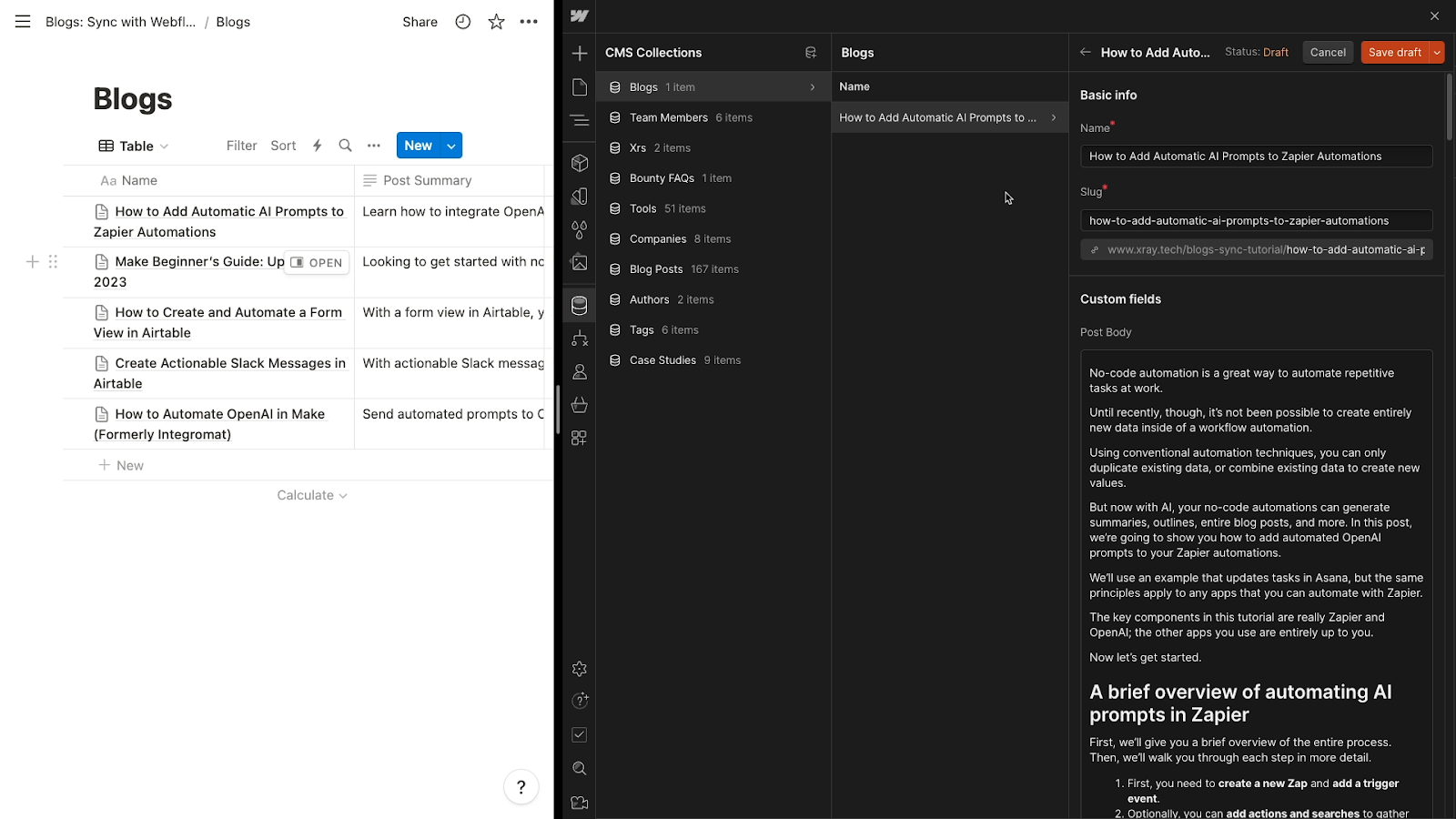
Task: Click the plus icon beside the Make Beginner's Guide row
Action: coord(32,262)
